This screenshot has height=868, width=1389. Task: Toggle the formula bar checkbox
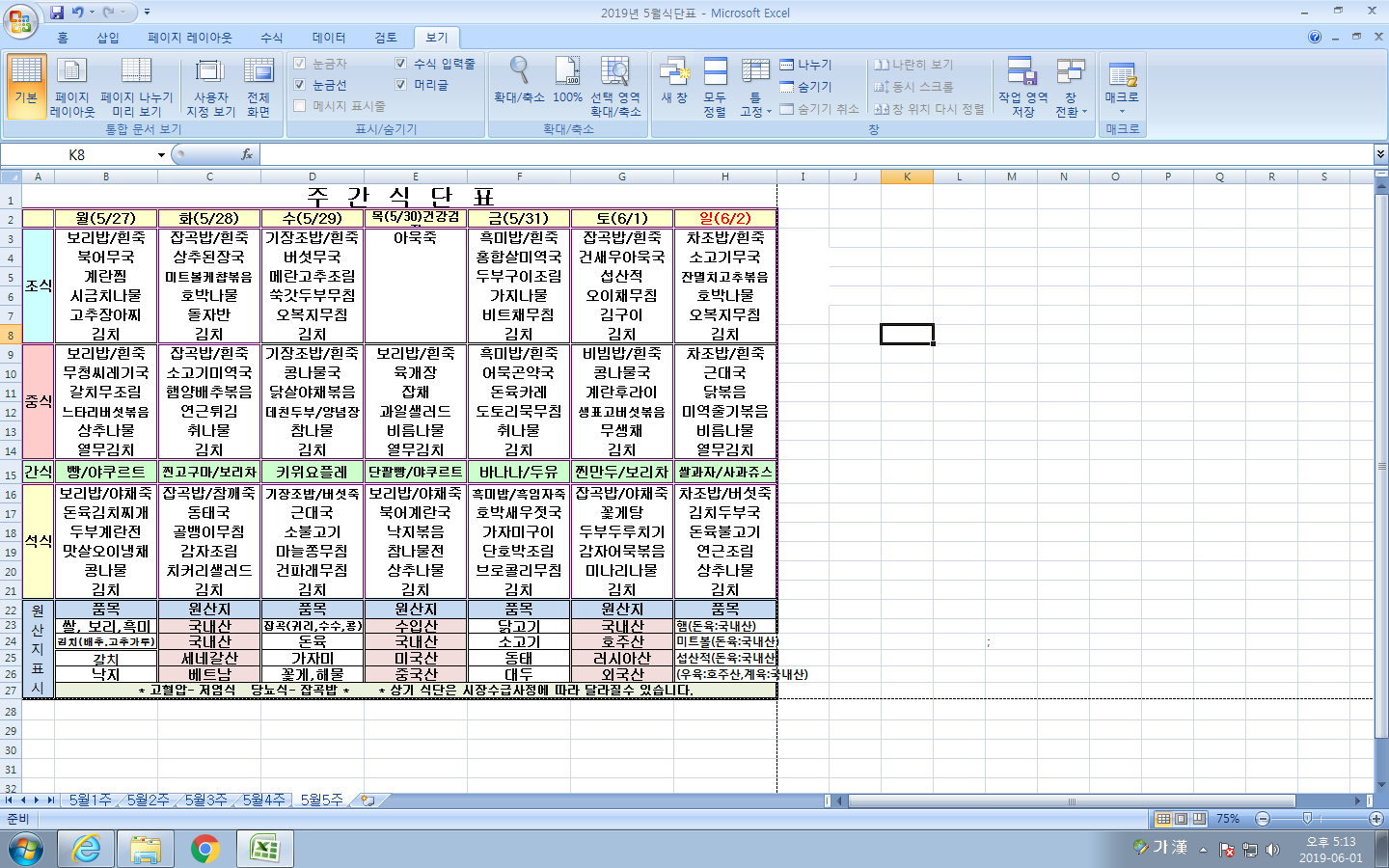click(401, 64)
